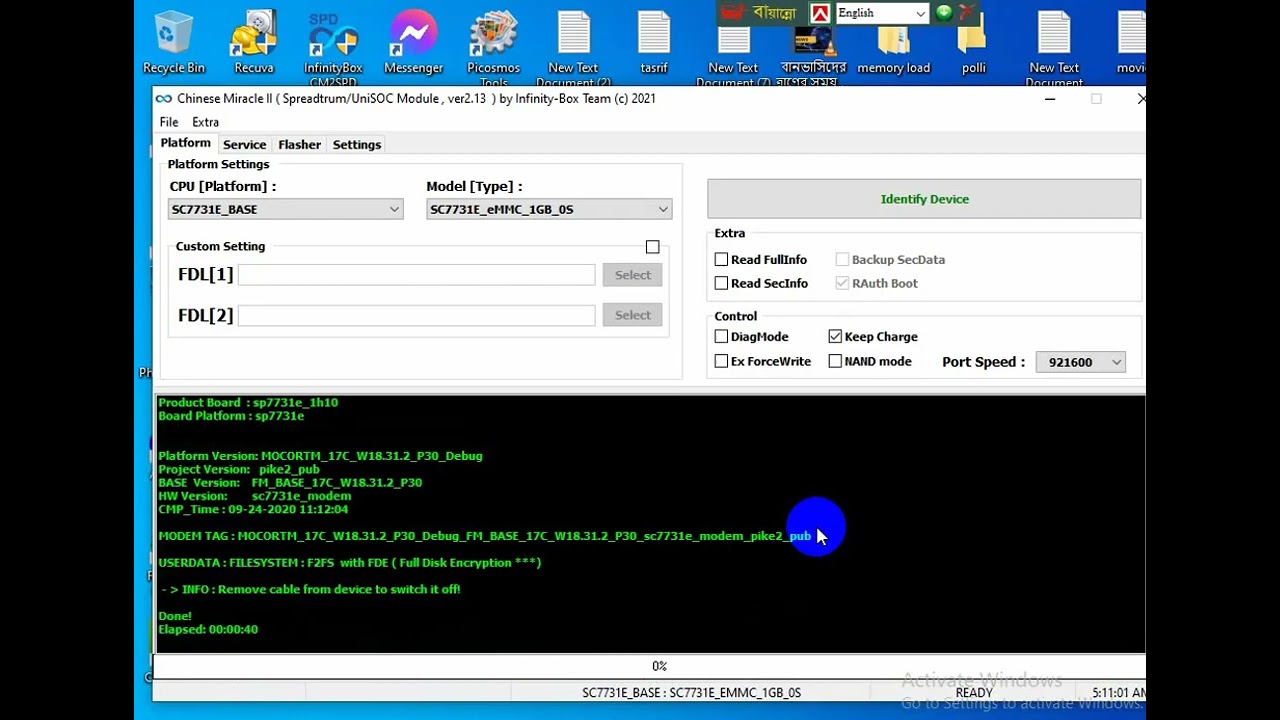Click the Done! log line
Image resolution: width=1280 pixels, height=720 pixels.
(x=175, y=616)
